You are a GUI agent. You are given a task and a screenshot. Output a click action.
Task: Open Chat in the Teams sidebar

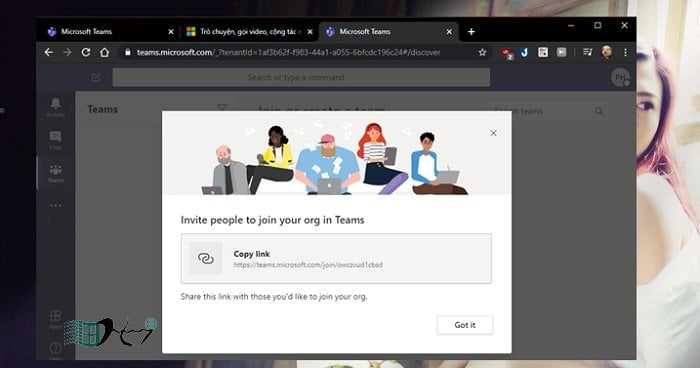pos(56,140)
